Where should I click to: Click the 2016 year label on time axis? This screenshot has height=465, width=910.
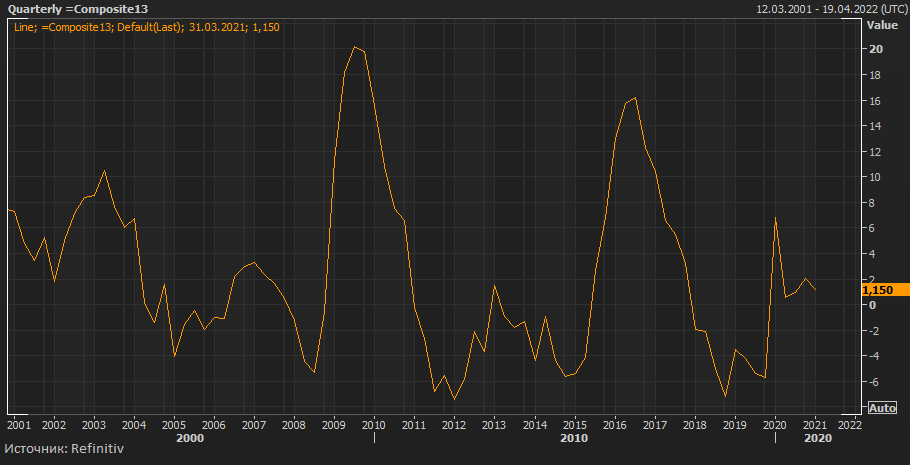(614, 424)
